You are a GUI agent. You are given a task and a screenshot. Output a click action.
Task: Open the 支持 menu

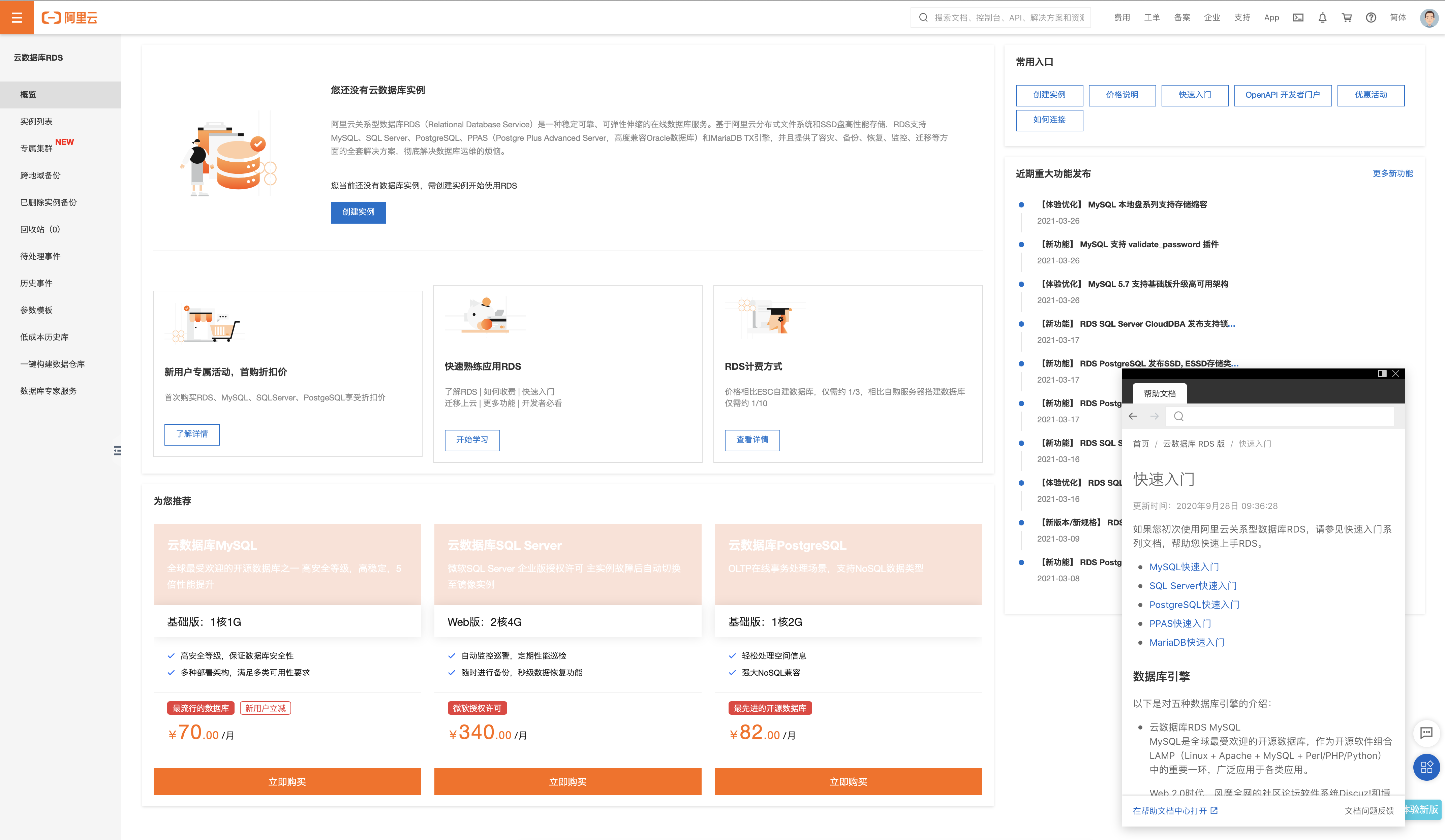(1242, 18)
